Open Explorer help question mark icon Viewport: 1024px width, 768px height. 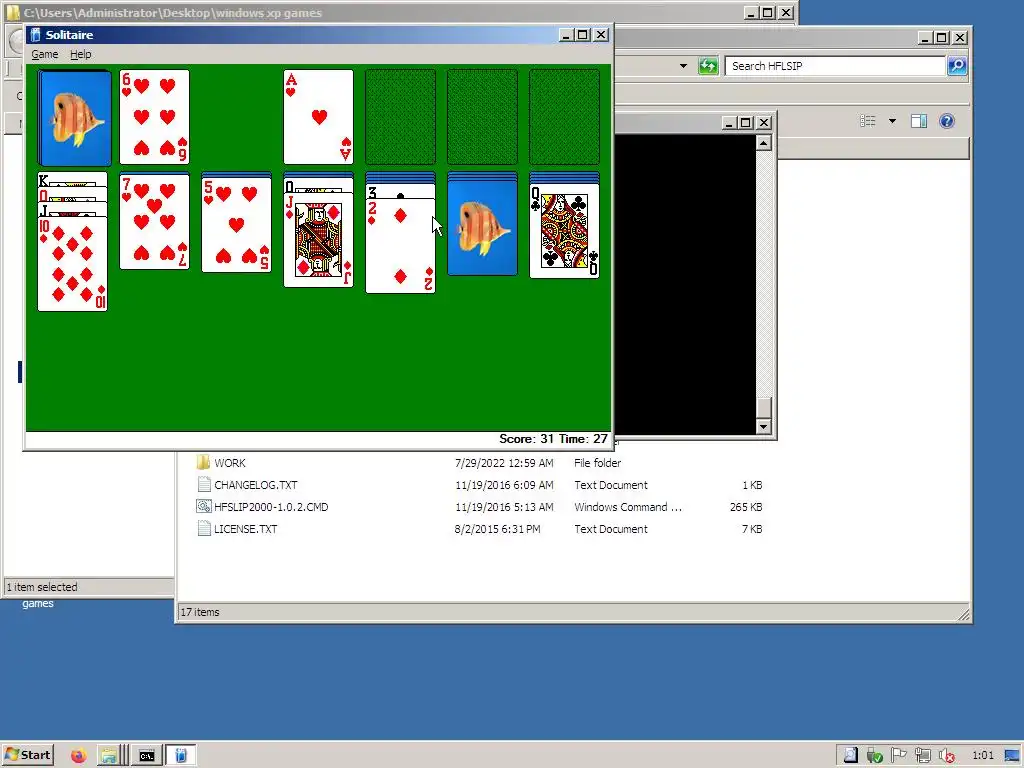[946, 121]
